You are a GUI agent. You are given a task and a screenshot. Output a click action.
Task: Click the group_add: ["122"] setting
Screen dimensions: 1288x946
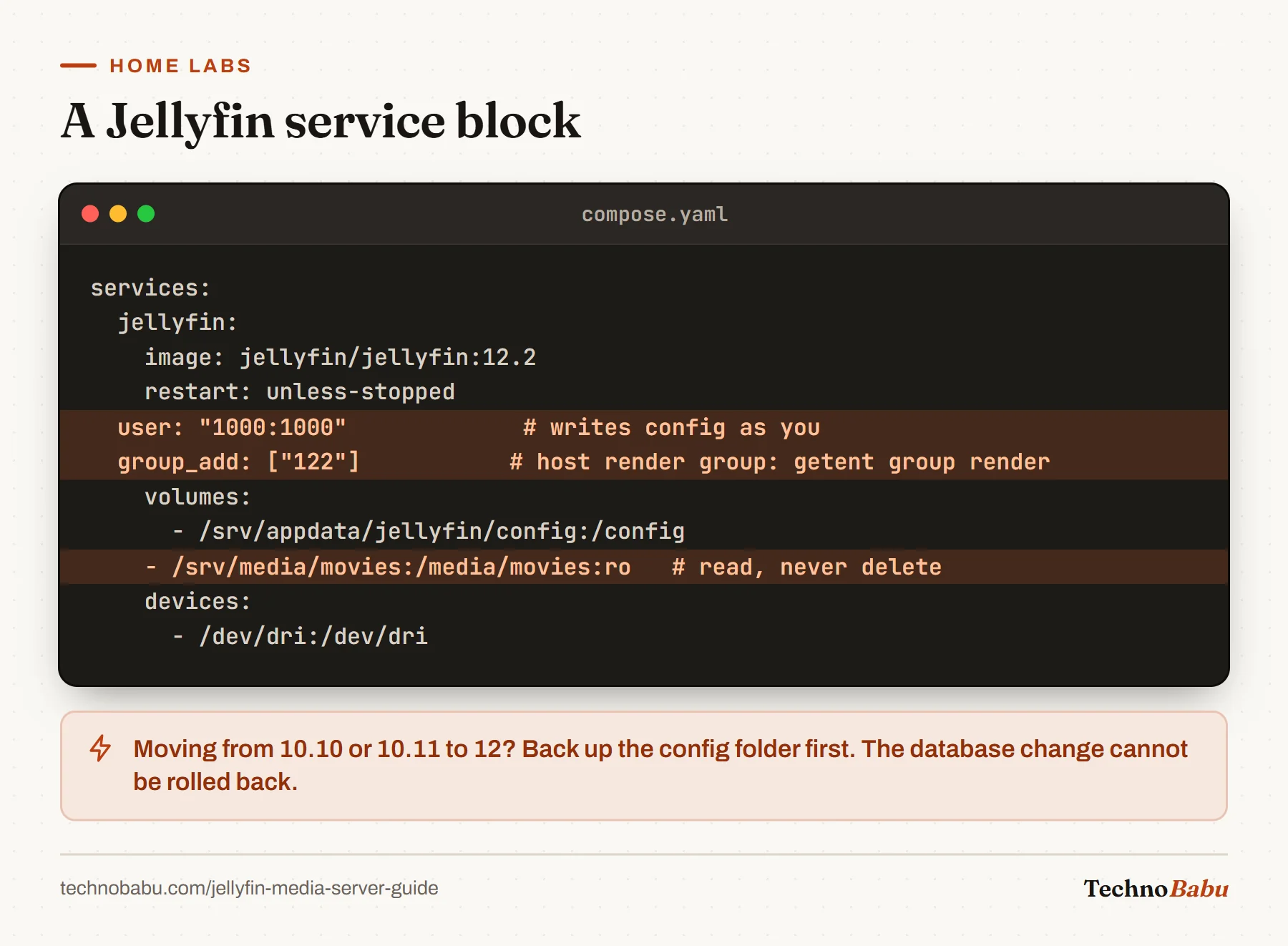[238, 462]
